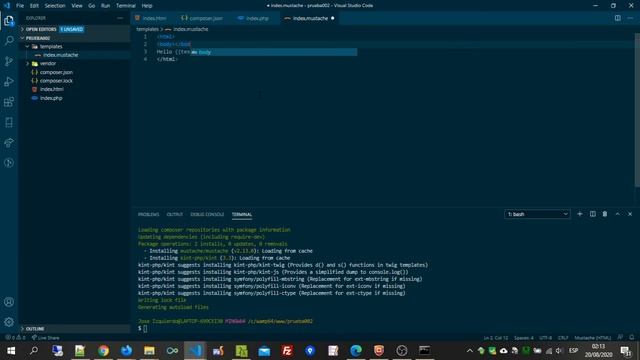Change language mode Mustache (HTML) status item
The width and height of the screenshot is (640, 360).
(593, 338)
